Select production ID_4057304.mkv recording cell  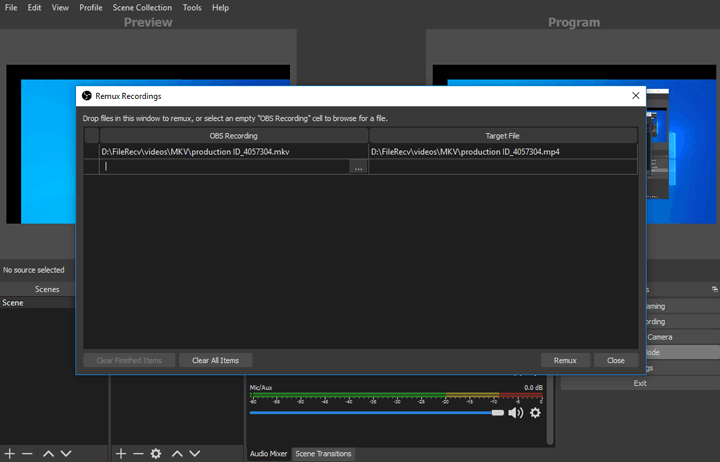[x=234, y=152]
